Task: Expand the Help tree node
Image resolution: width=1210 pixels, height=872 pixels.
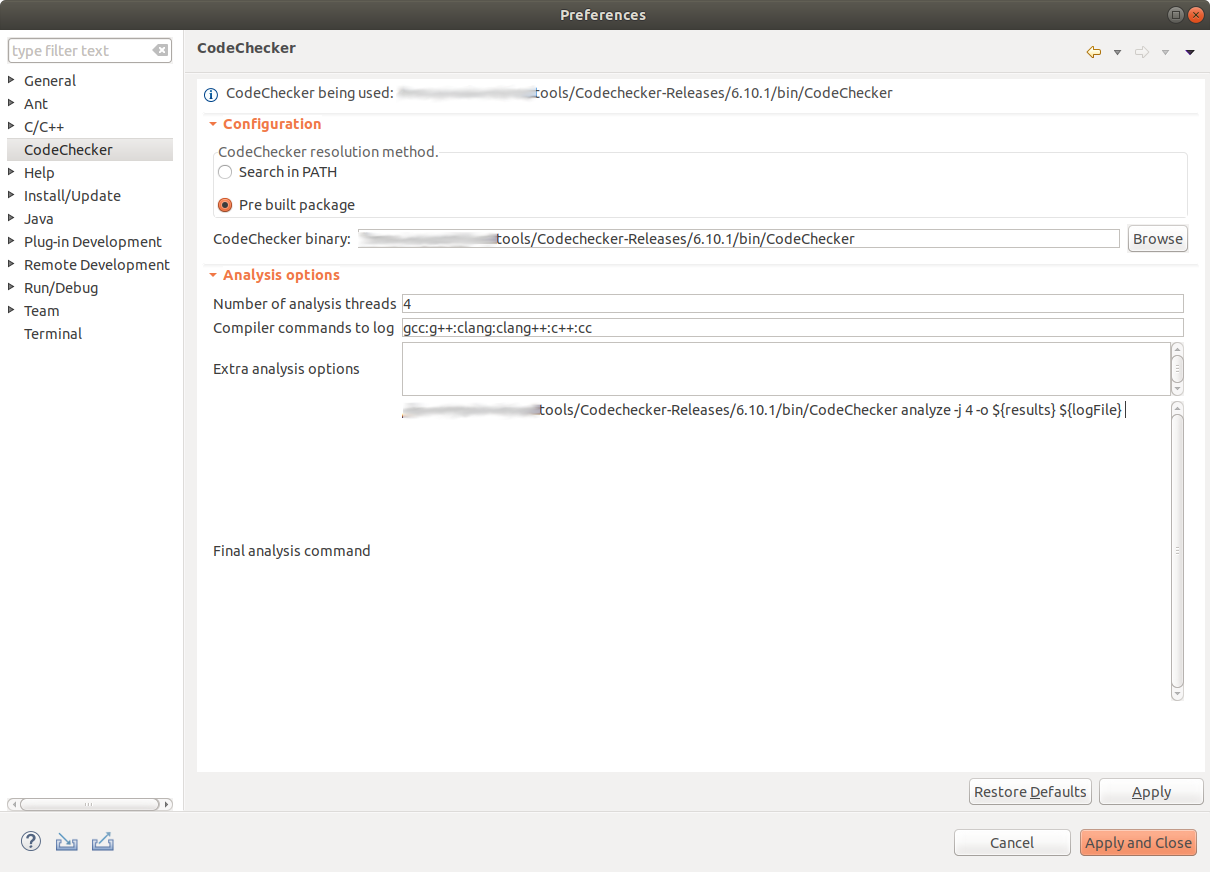Action: coord(12,172)
